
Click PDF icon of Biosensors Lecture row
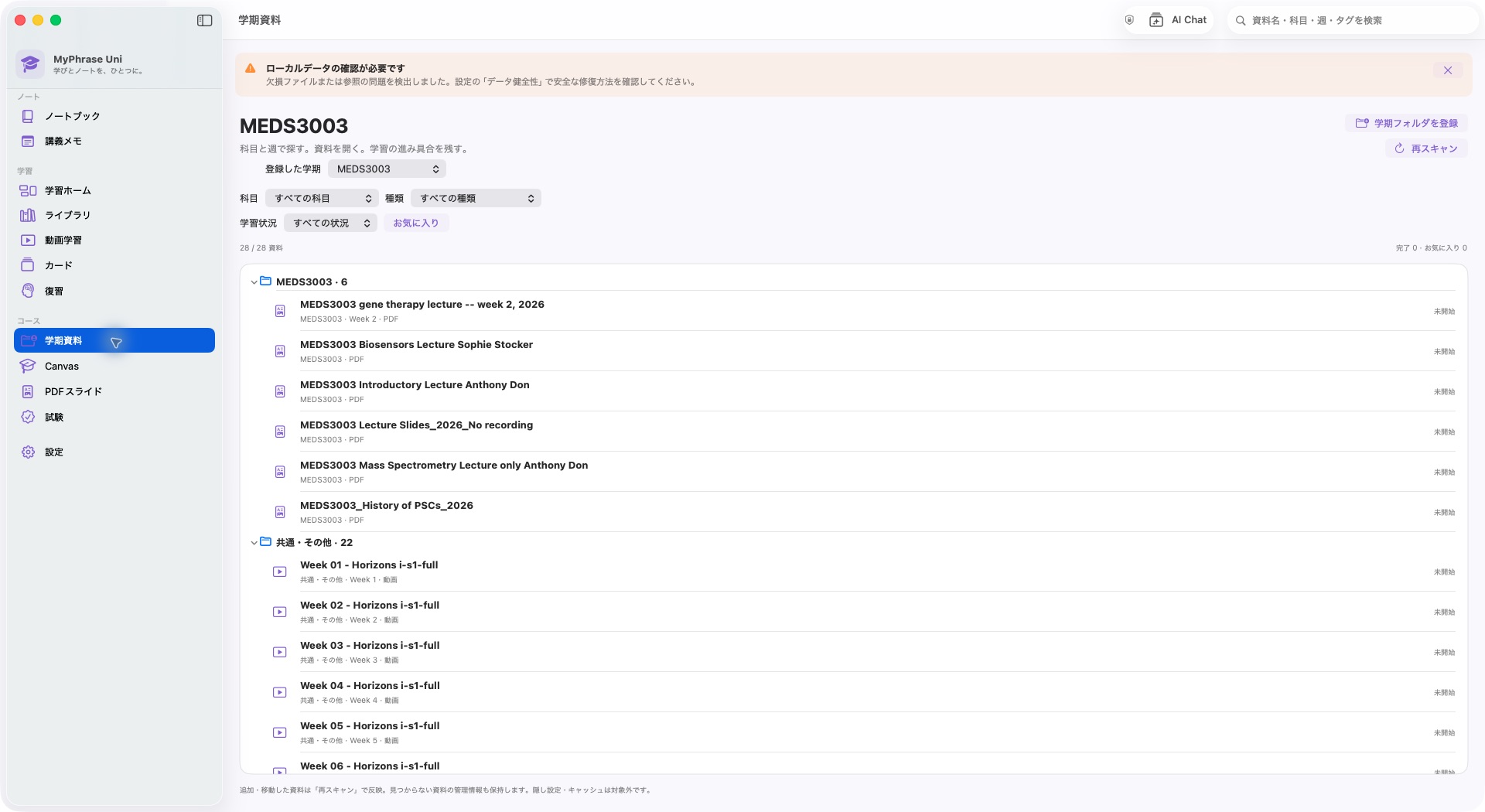click(x=280, y=351)
